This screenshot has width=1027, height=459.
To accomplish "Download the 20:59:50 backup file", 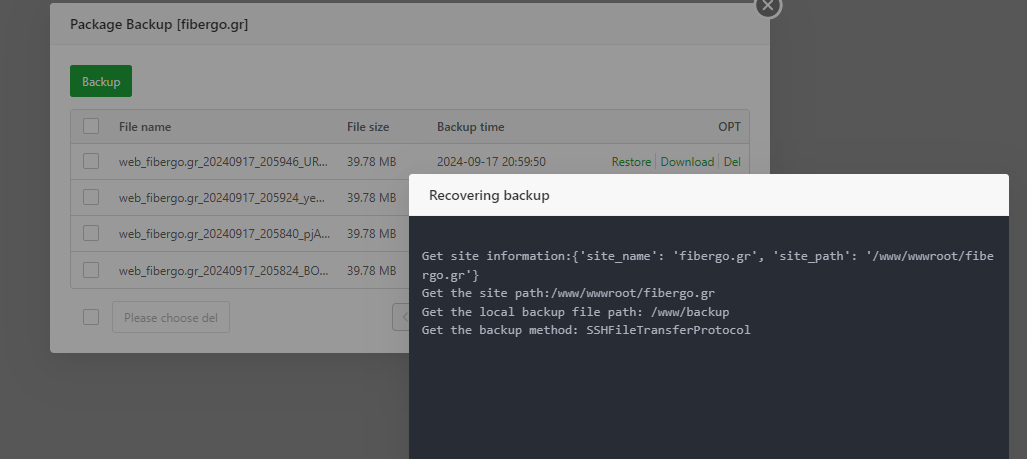I will pos(687,162).
